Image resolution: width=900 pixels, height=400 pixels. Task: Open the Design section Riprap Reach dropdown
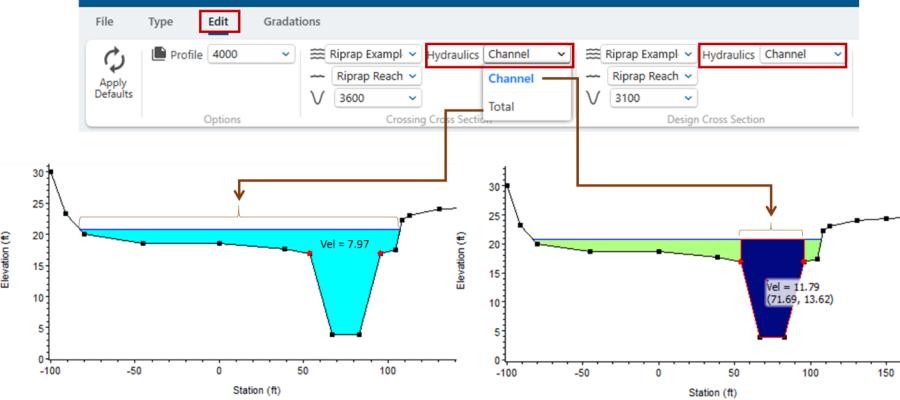click(656, 76)
